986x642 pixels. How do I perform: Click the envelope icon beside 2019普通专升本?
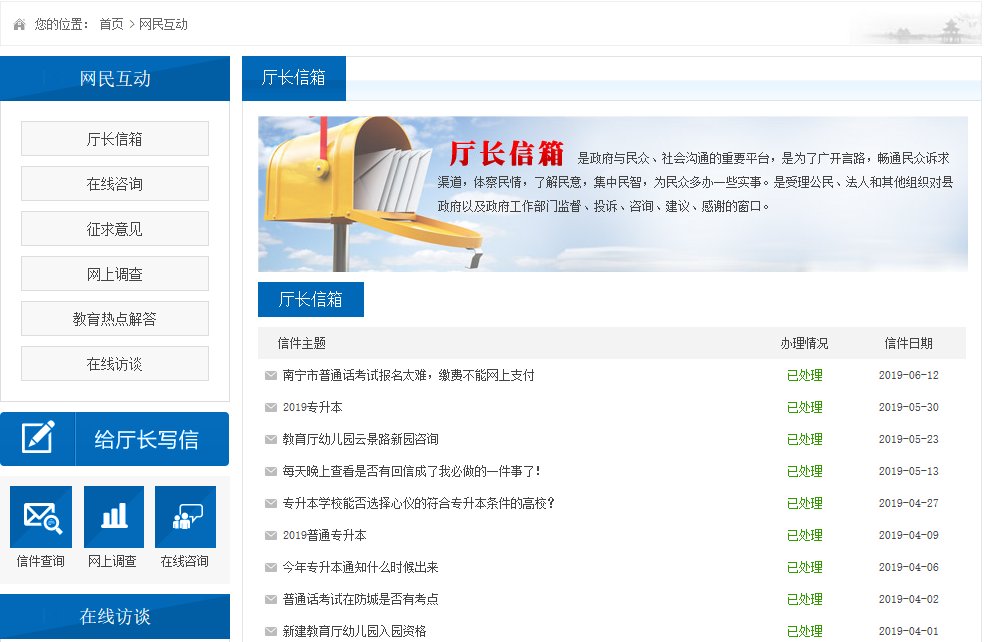[270, 535]
